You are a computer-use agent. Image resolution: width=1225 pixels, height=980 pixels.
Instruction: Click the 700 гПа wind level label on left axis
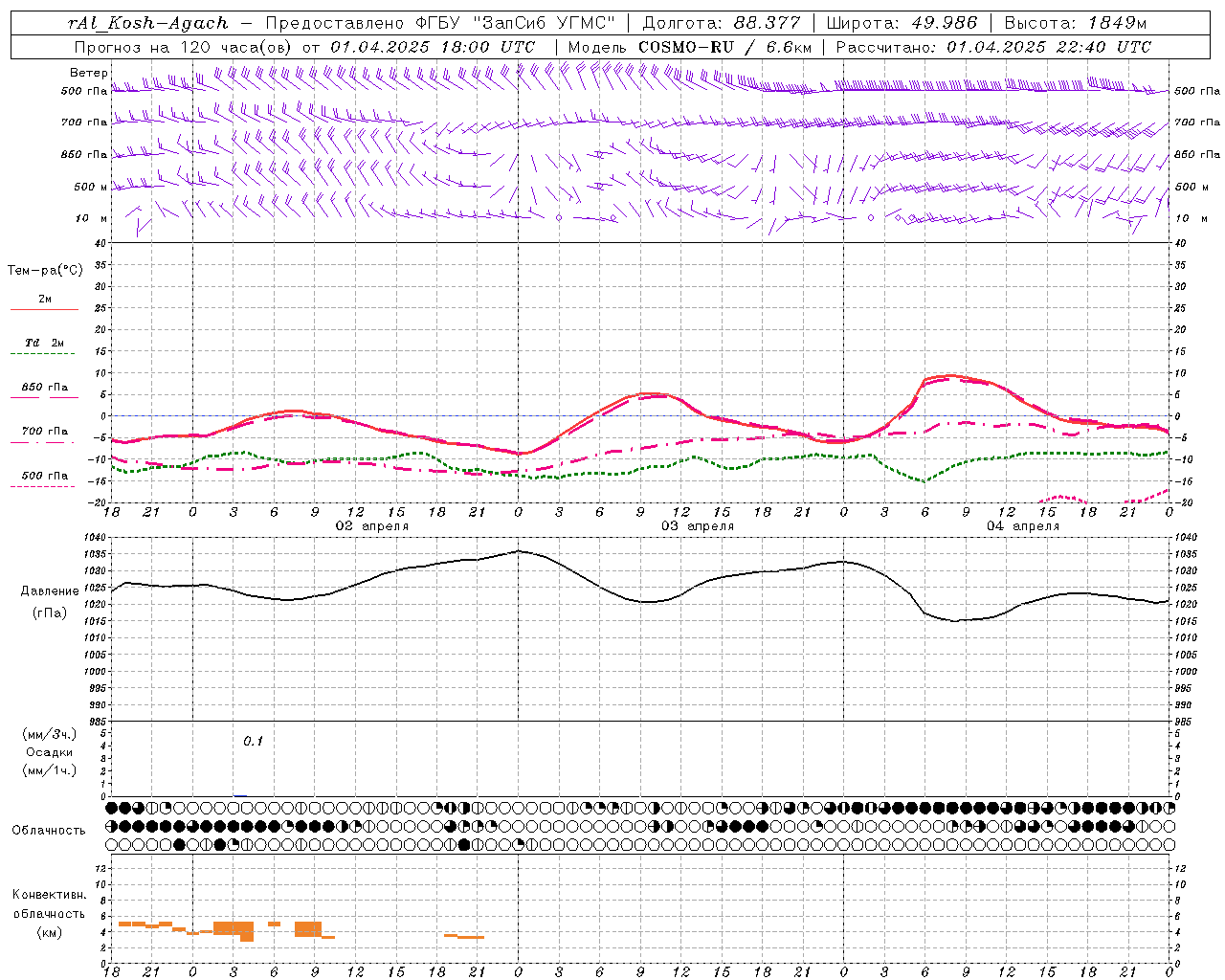[x=84, y=122]
